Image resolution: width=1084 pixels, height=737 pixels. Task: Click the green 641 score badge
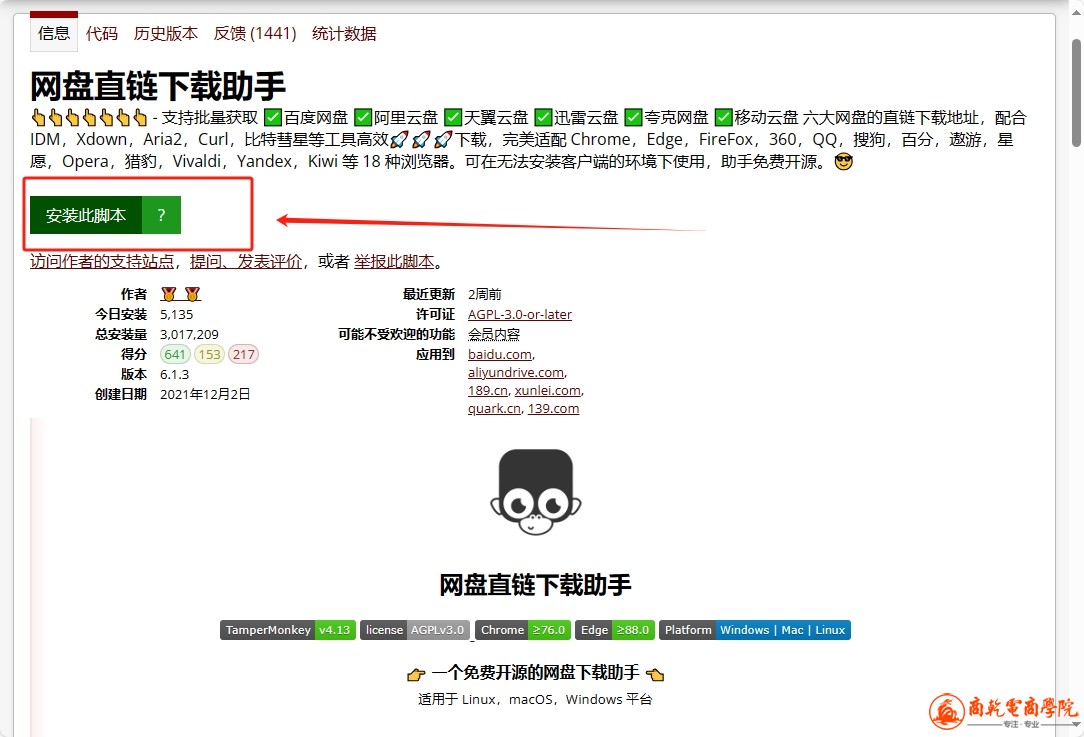click(175, 355)
